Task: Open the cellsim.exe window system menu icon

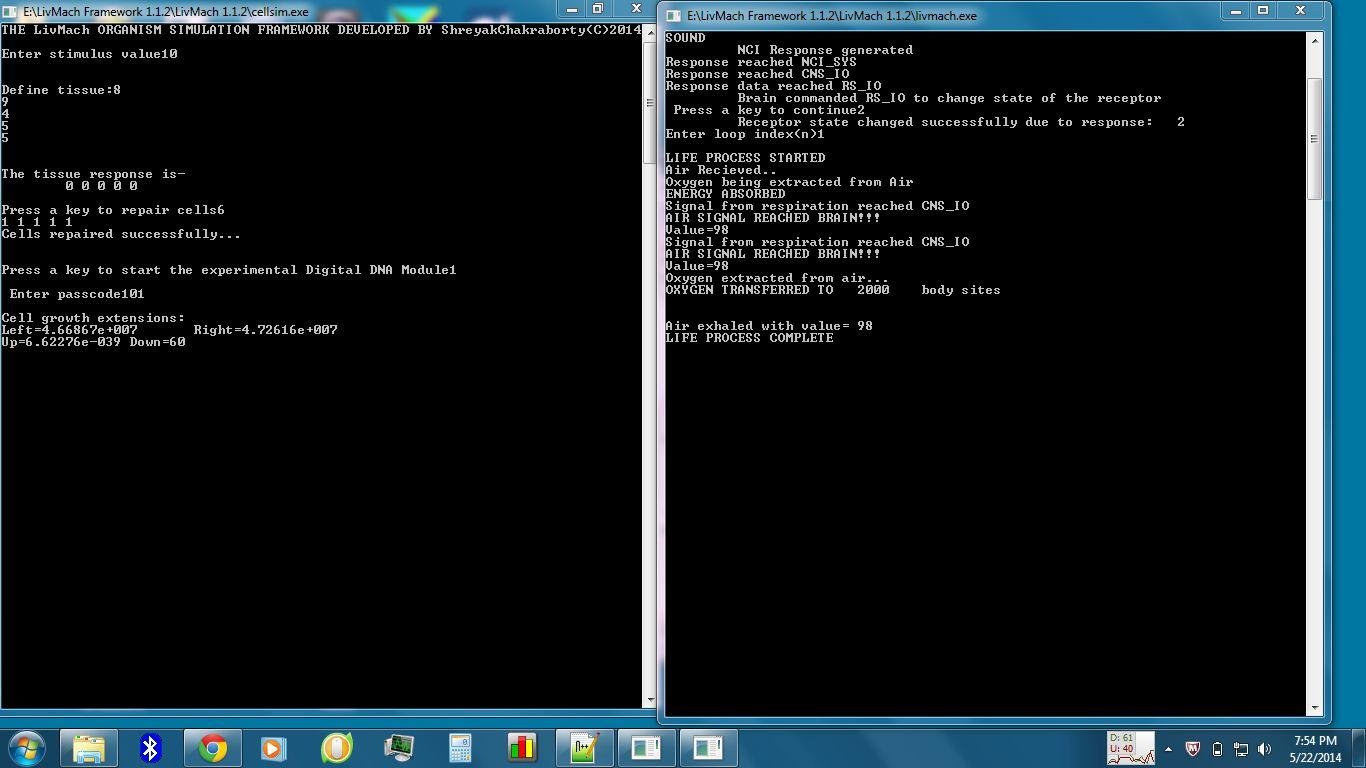Action: (x=11, y=11)
